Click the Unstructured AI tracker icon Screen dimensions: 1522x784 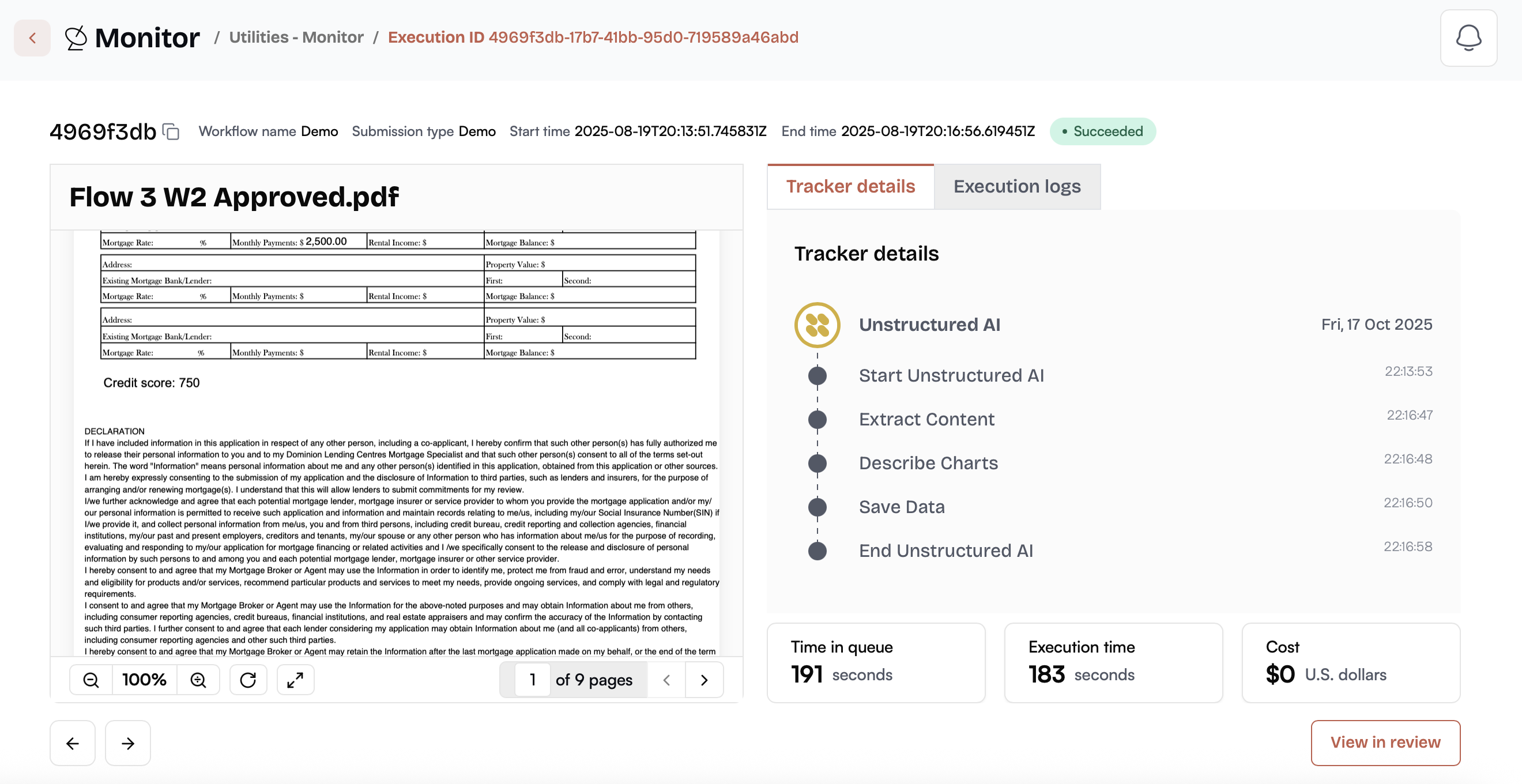coord(817,325)
